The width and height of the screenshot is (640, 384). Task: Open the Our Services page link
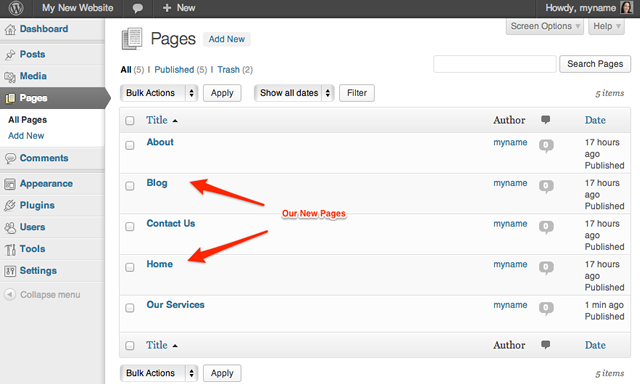[176, 304]
